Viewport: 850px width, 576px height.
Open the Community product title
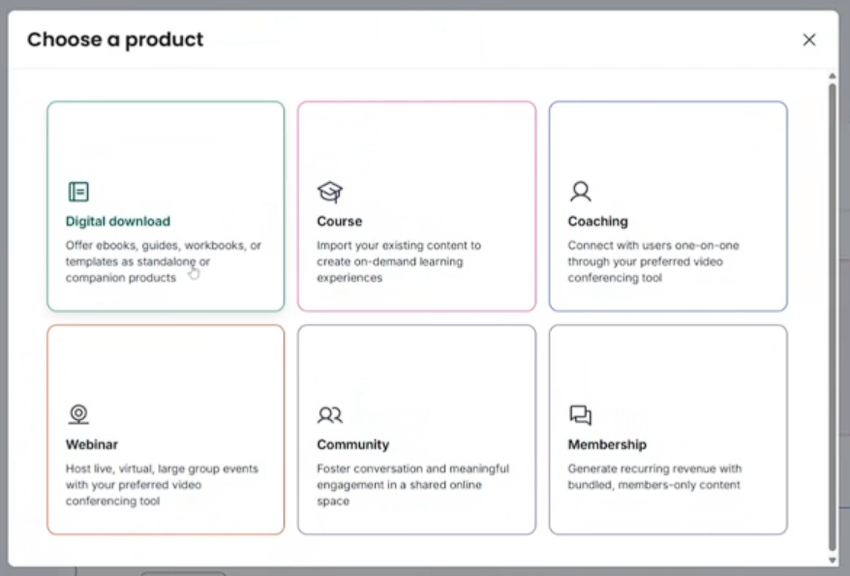353,444
